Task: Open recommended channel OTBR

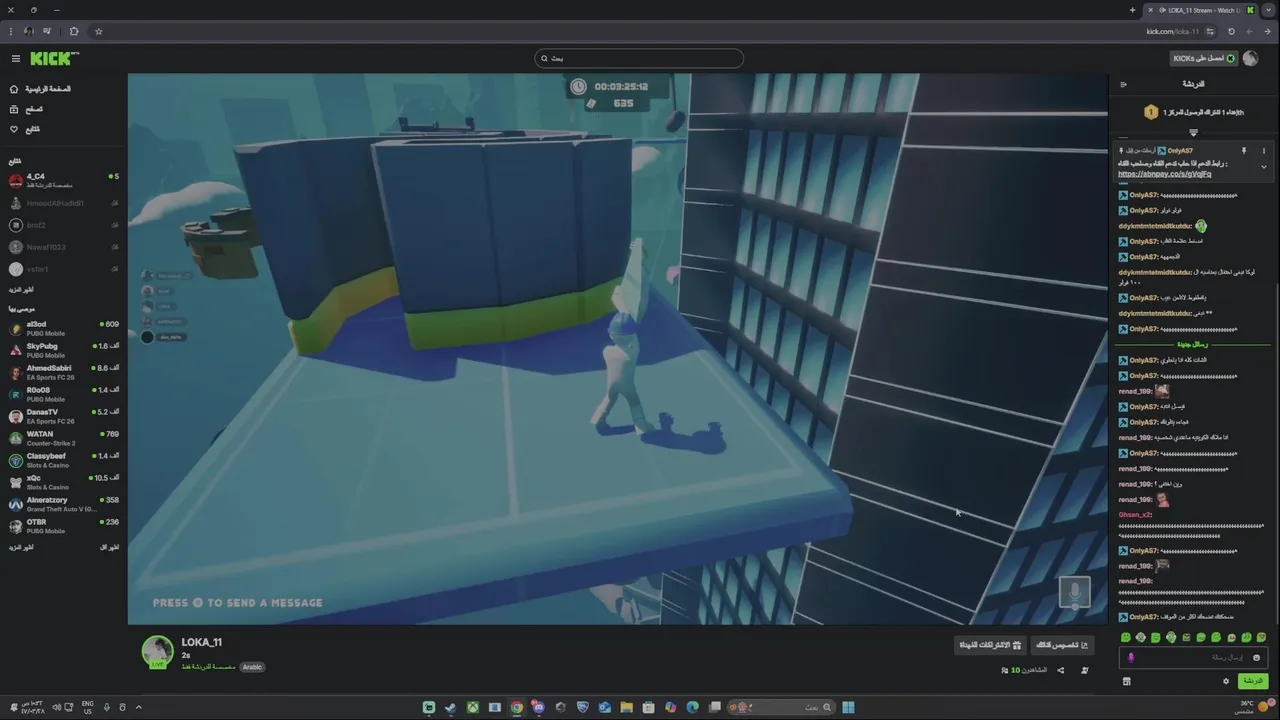Action: coord(64,526)
